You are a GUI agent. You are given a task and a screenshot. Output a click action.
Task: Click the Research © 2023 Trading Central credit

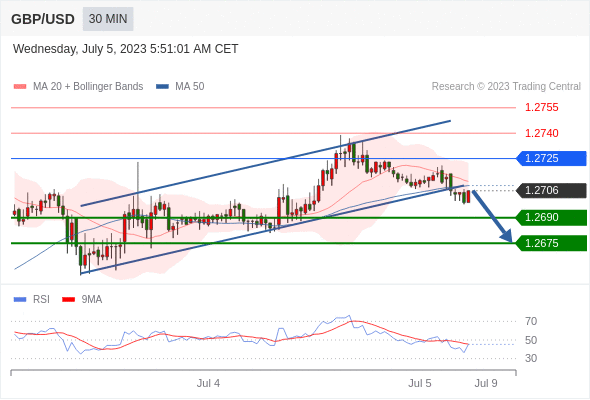click(x=506, y=87)
